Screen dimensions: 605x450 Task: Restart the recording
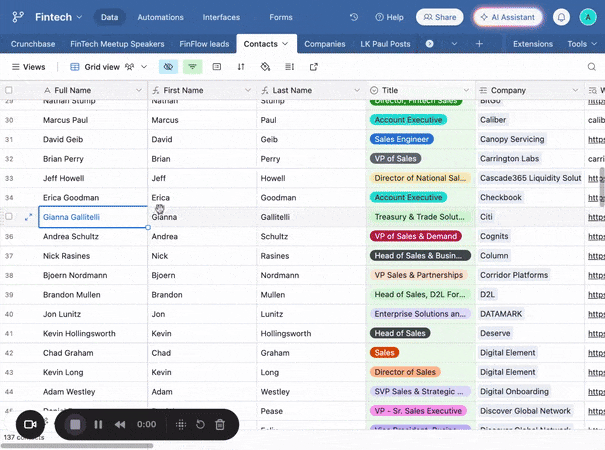(x=200, y=425)
